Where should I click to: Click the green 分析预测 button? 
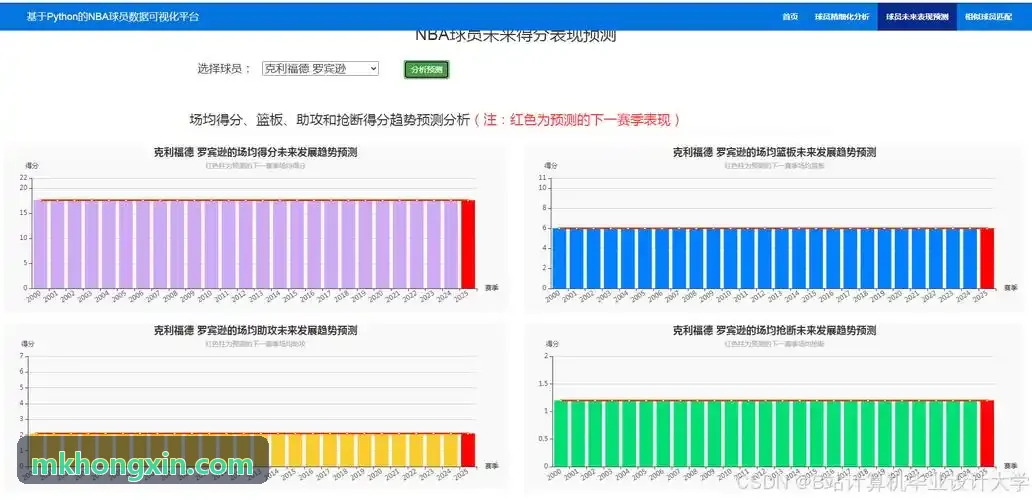(426, 70)
